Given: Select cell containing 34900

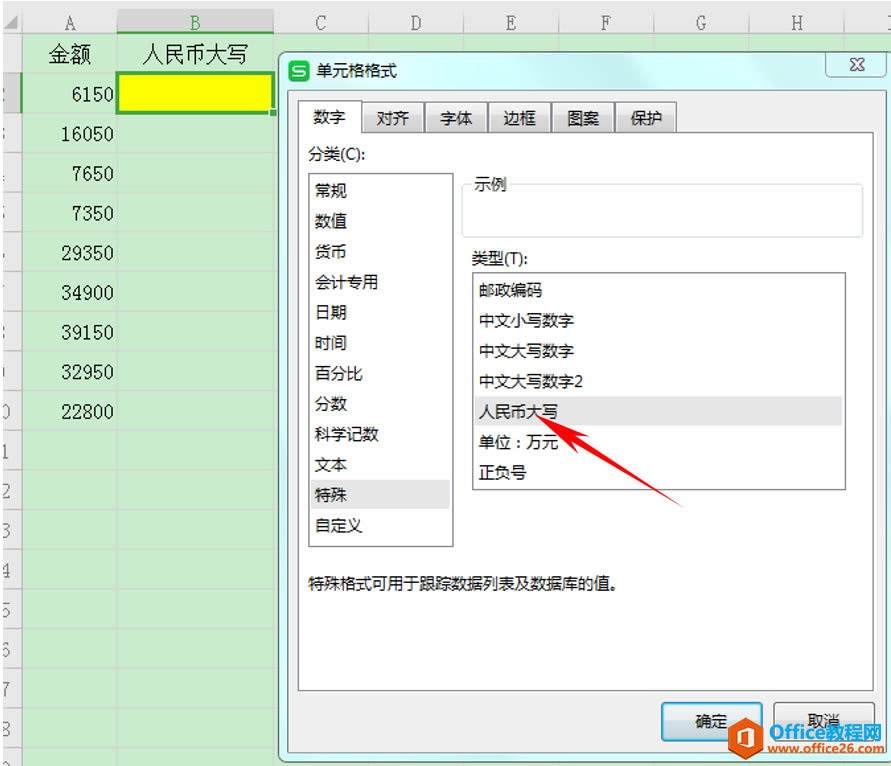Looking at the screenshot, I should click(69, 292).
